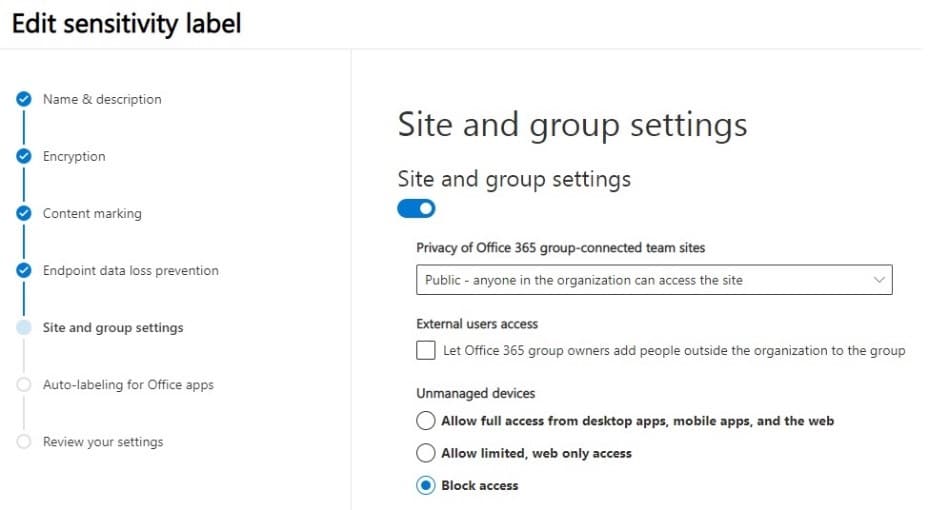Click the Site and group settings step circle
This screenshot has height=510, width=928.
(x=24, y=327)
